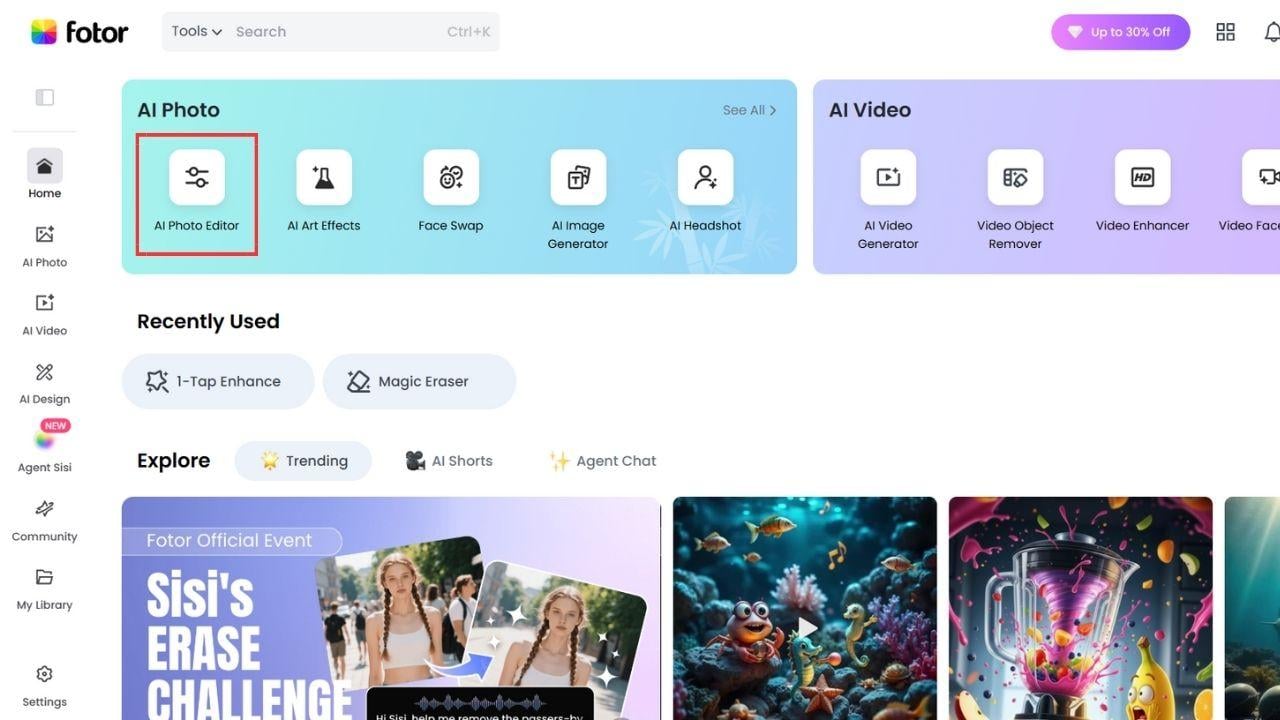Expand See All in AI Photo

749,110
